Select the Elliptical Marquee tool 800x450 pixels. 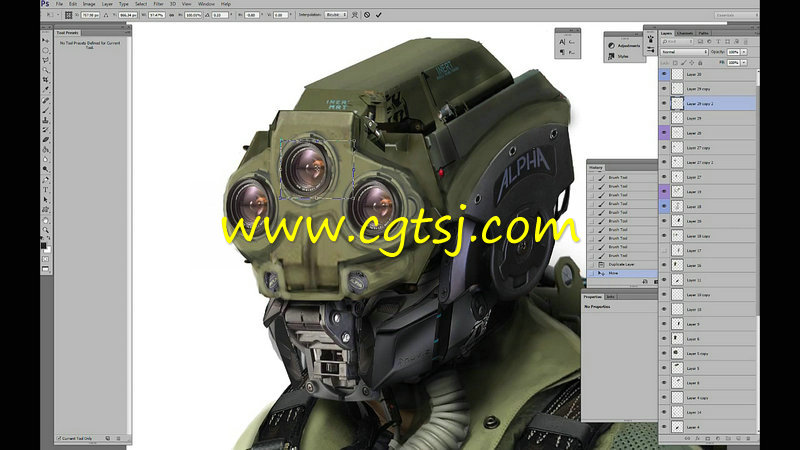[46, 51]
